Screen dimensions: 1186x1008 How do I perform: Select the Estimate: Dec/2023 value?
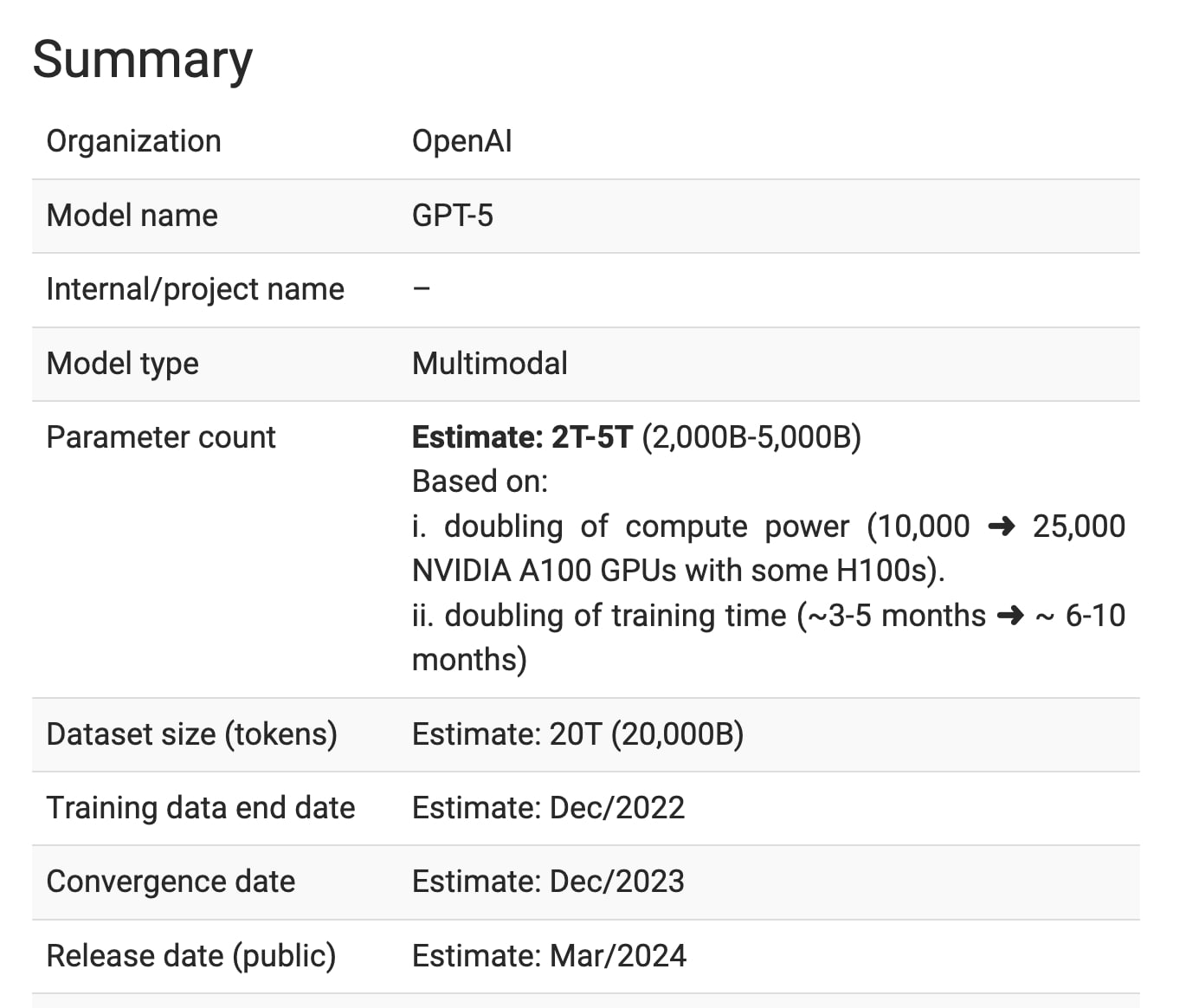(x=548, y=882)
